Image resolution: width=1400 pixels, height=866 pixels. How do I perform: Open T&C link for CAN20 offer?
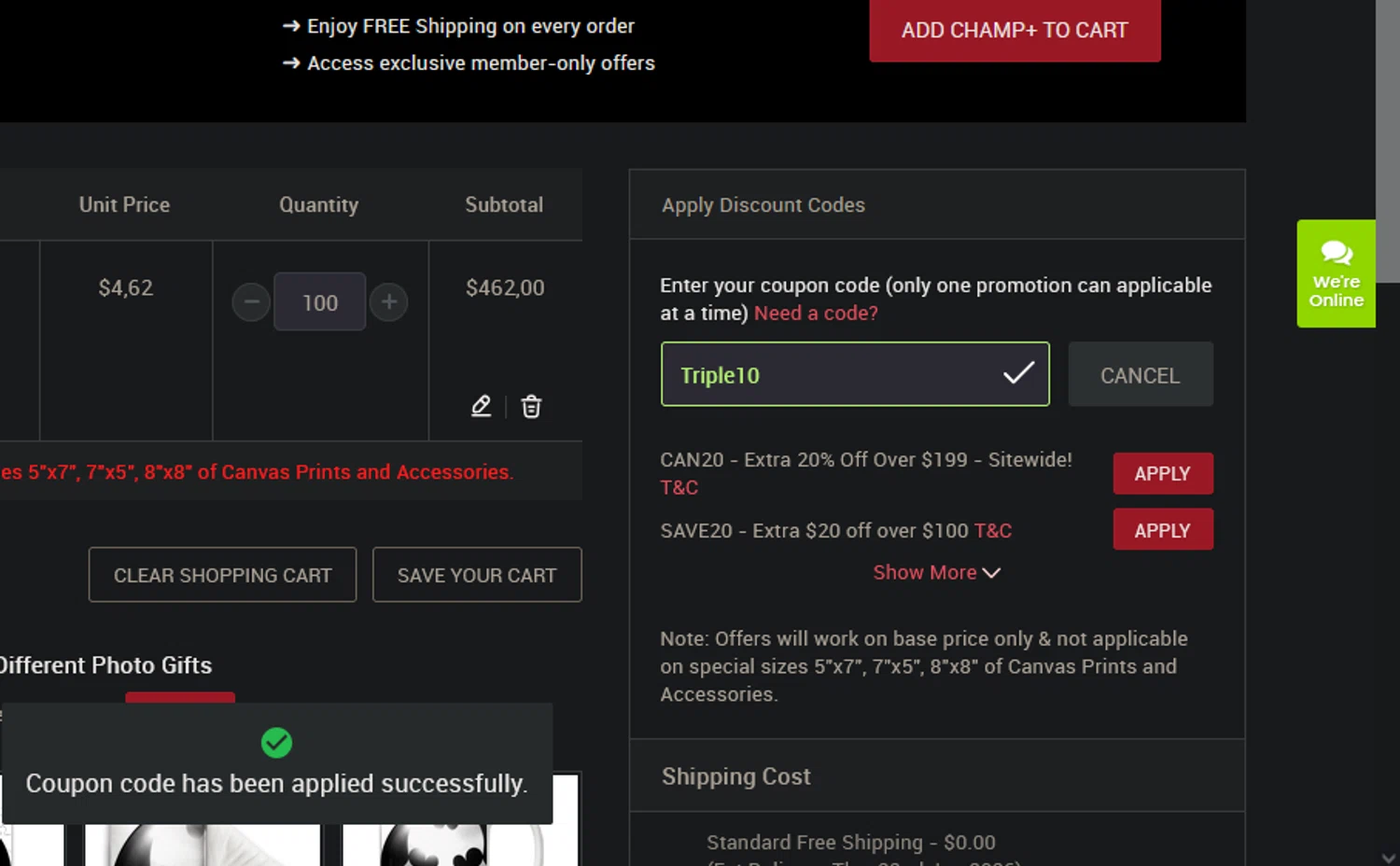[679, 487]
